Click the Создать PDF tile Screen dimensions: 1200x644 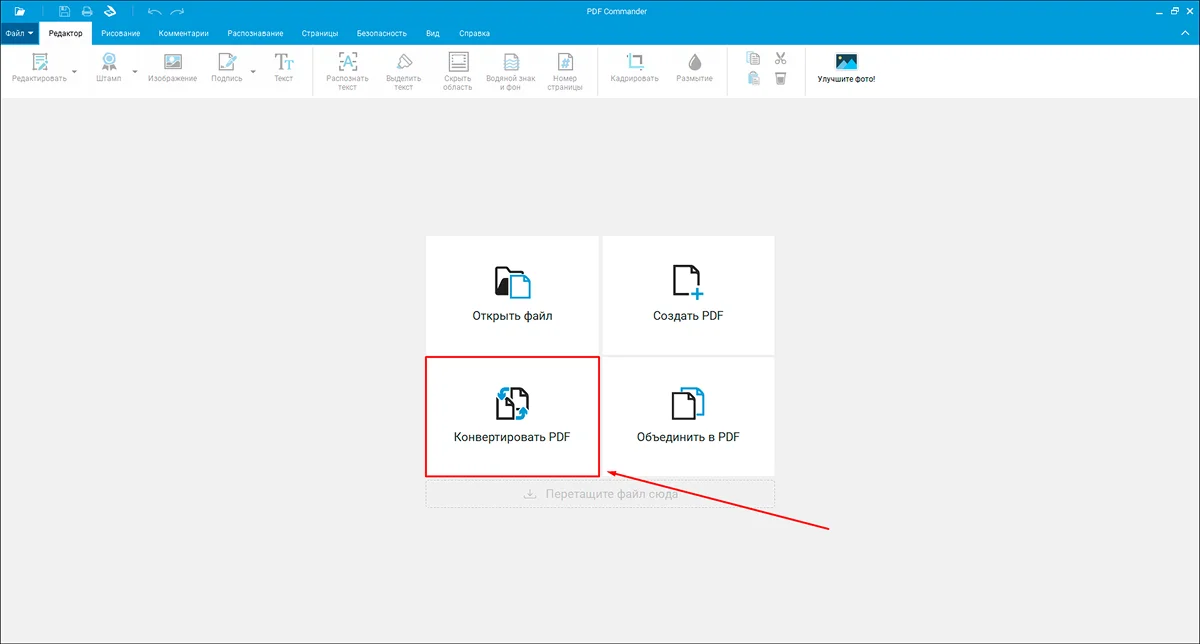688,295
